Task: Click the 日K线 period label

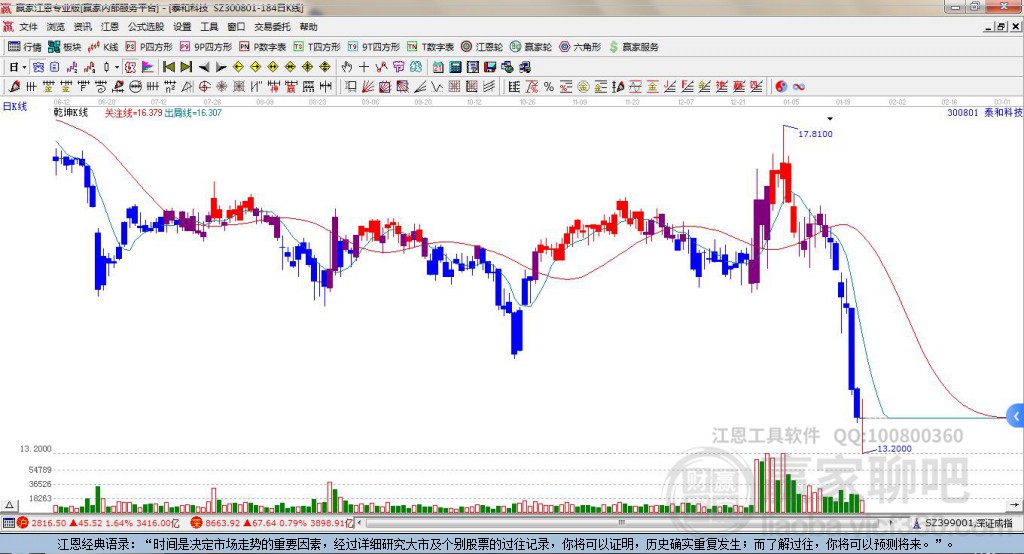Action: [15, 106]
